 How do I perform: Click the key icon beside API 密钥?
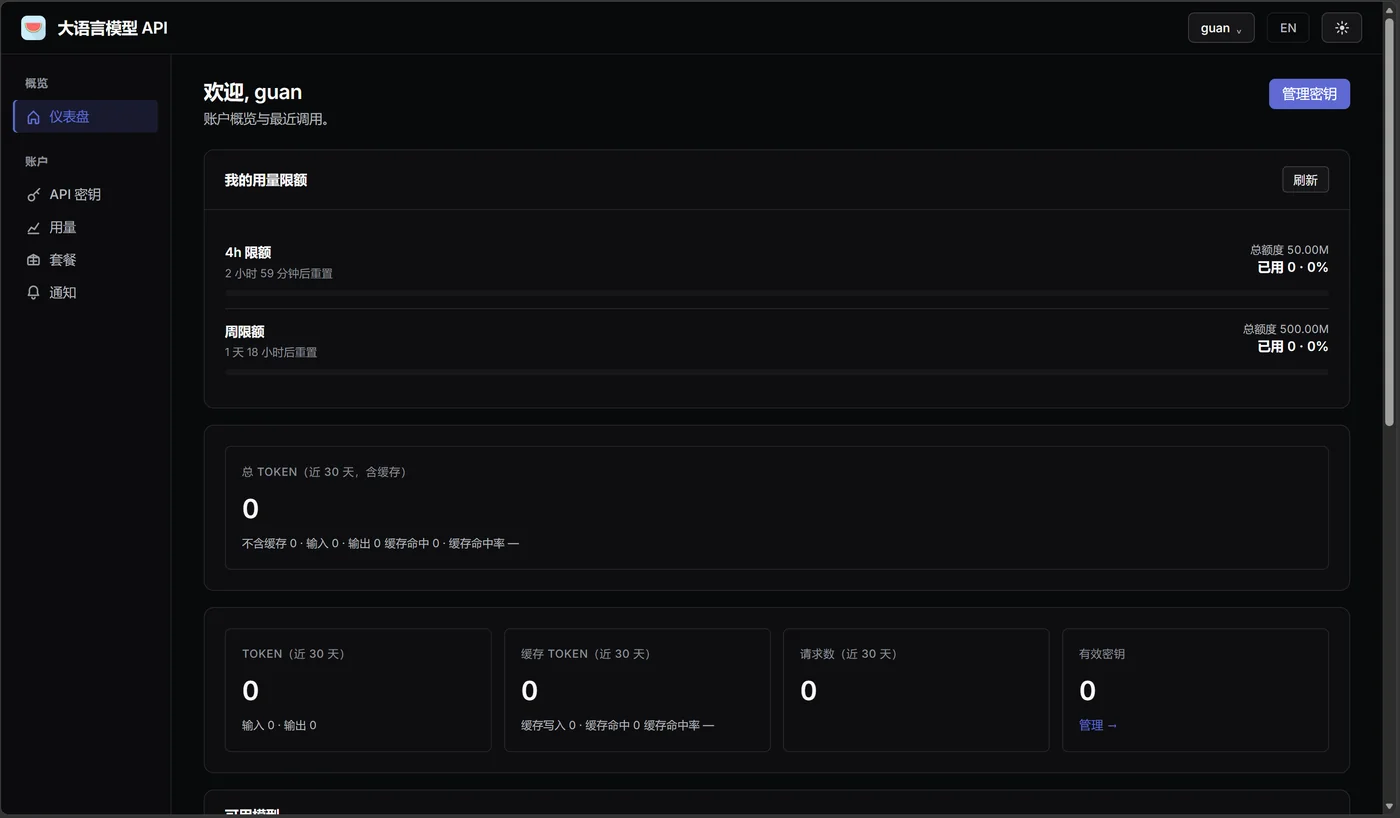coord(33,195)
